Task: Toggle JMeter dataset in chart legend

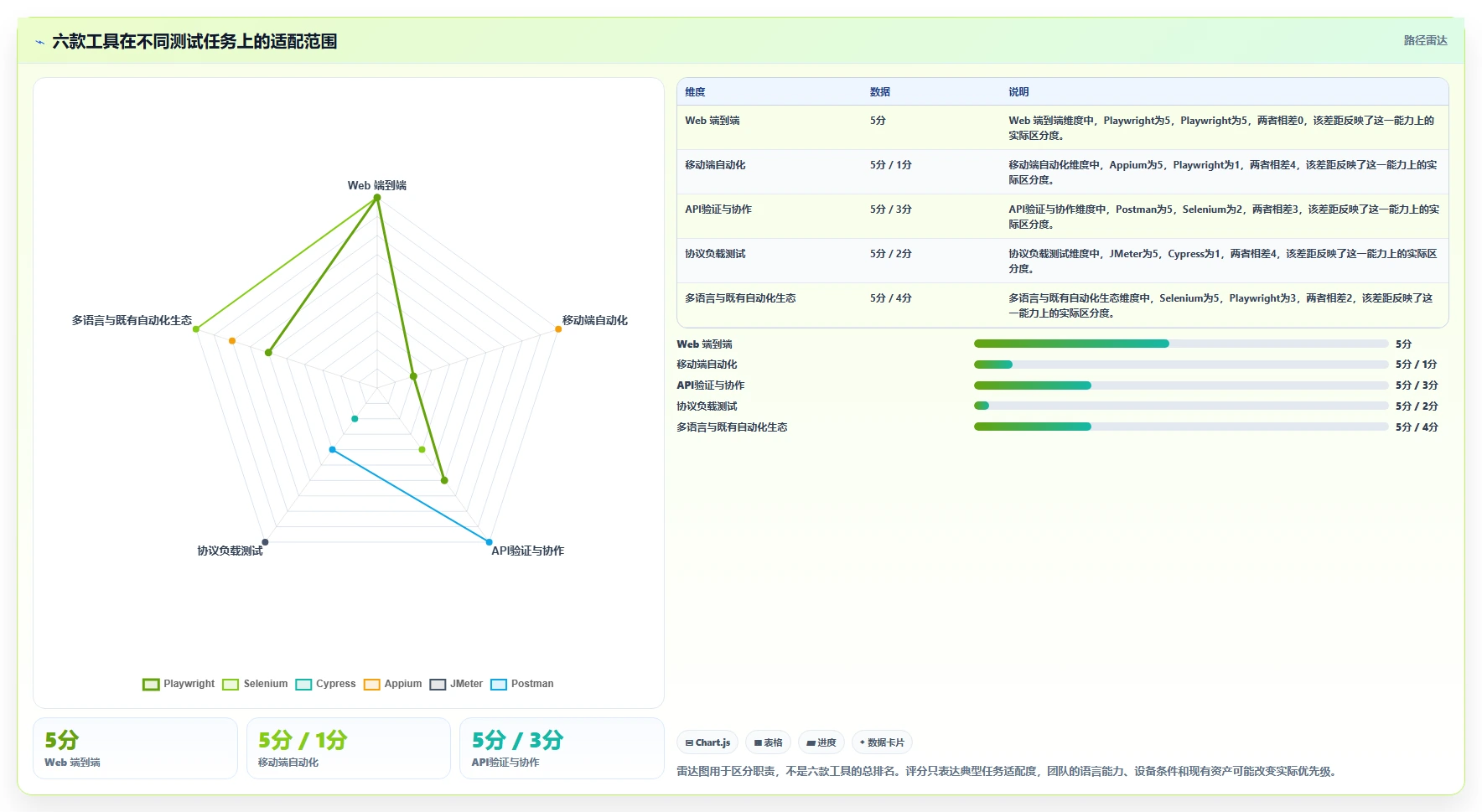Action: tap(456, 685)
